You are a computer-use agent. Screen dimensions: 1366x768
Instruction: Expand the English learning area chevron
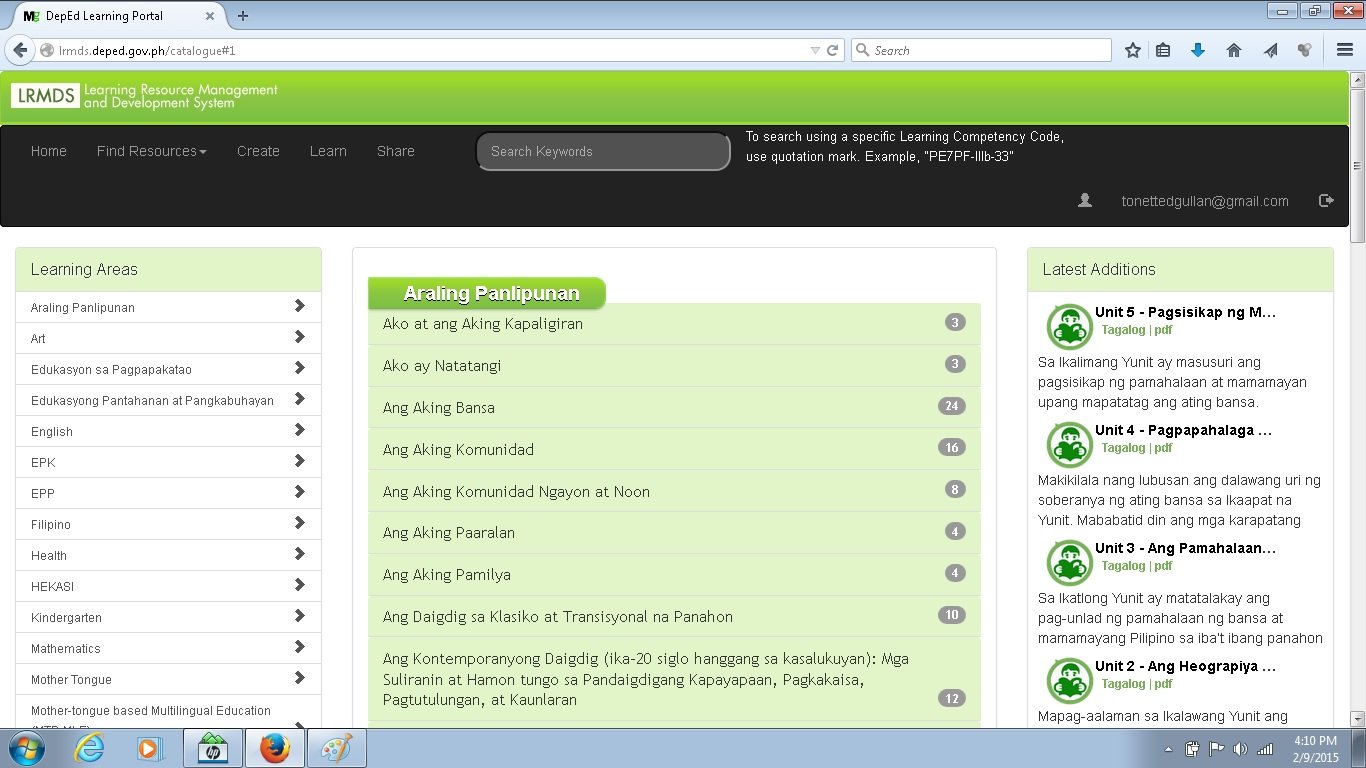click(x=299, y=431)
